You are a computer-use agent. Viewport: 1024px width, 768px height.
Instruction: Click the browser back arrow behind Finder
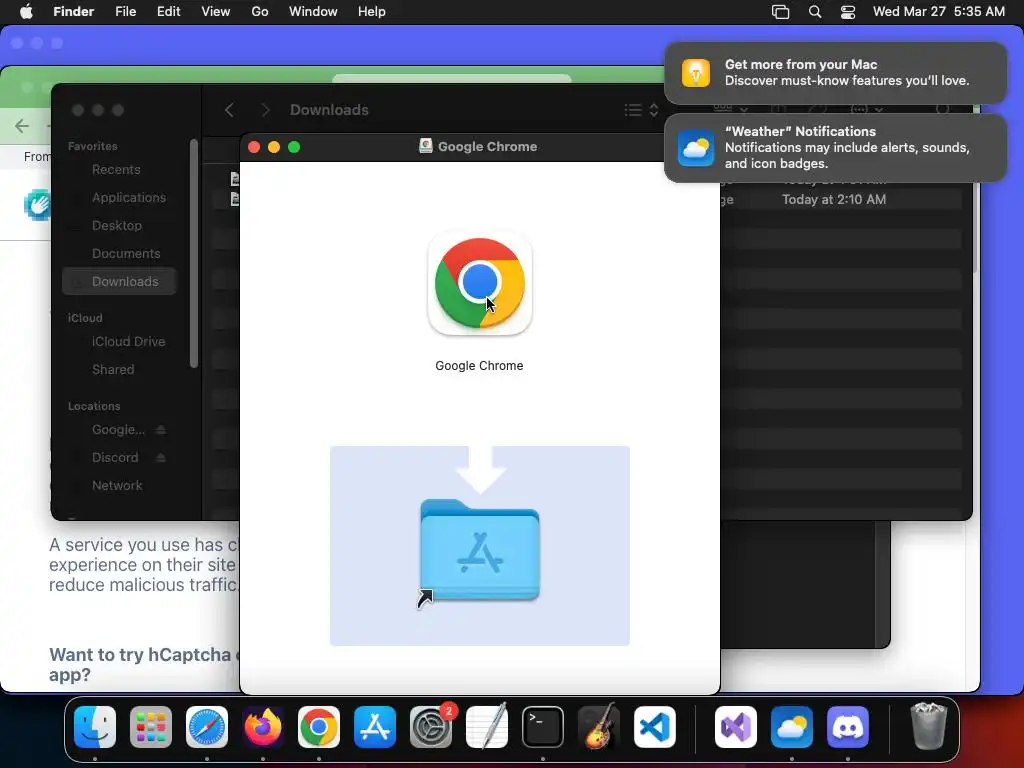[22, 125]
